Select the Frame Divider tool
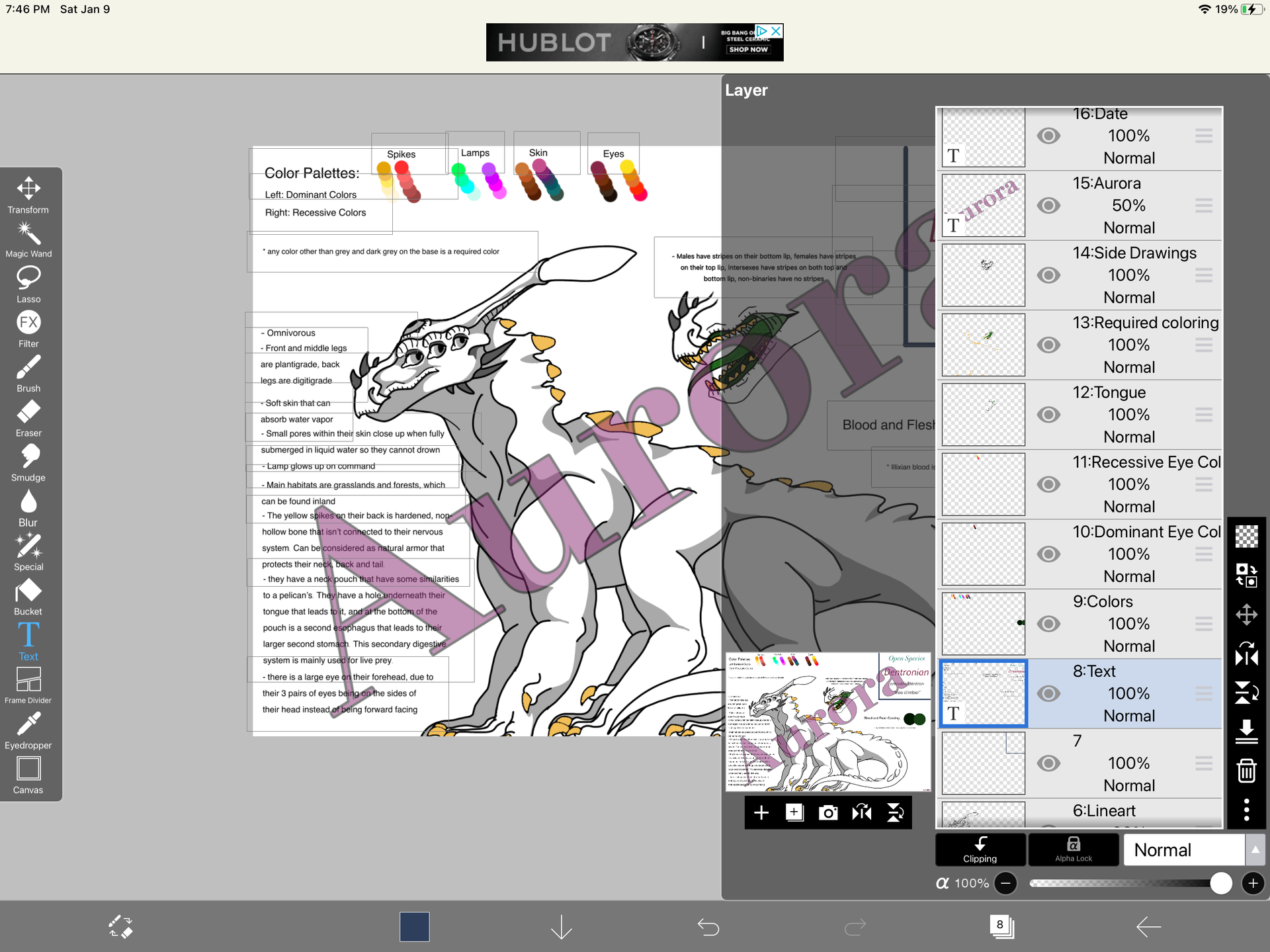The height and width of the screenshot is (952, 1270). [x=28, y=685]
